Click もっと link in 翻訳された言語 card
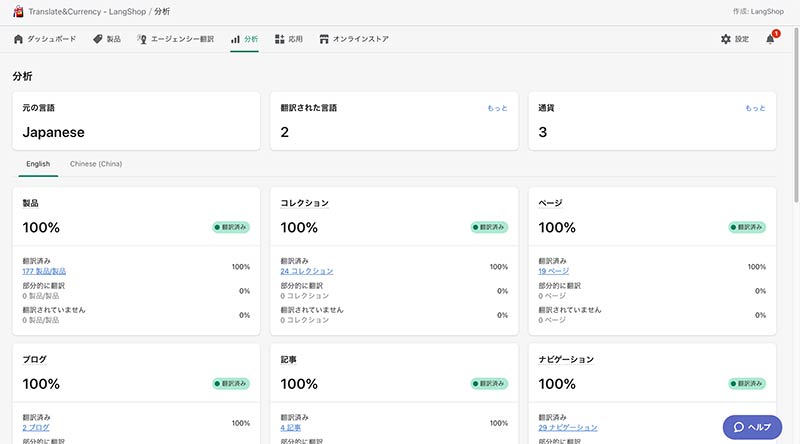The height and width of the screenshot is (444, 800). [x=497, y=108]
